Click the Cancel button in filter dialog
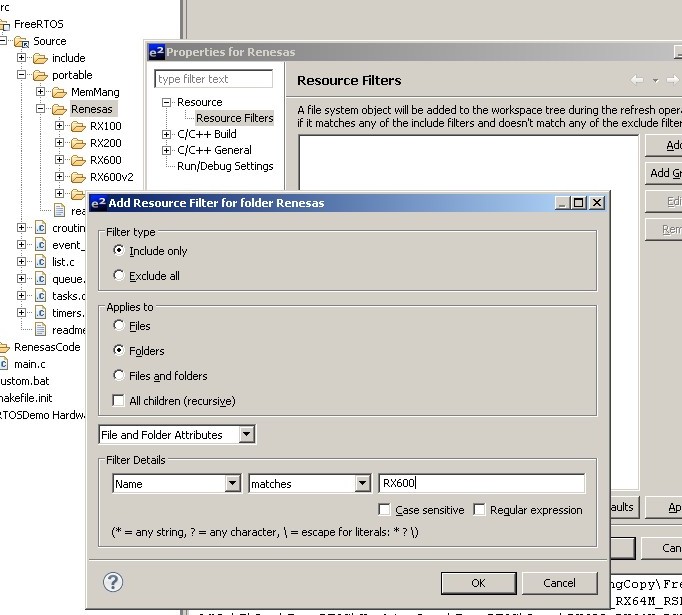682x615 pixels. tap(559, 583)
